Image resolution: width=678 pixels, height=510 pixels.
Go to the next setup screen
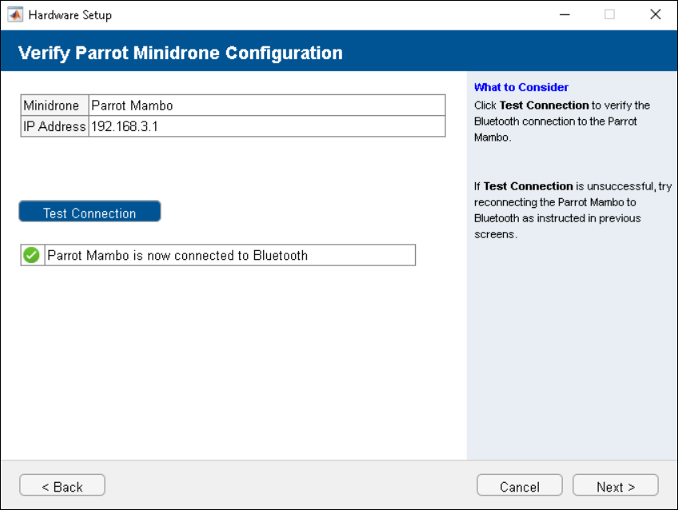coord(615,487)
